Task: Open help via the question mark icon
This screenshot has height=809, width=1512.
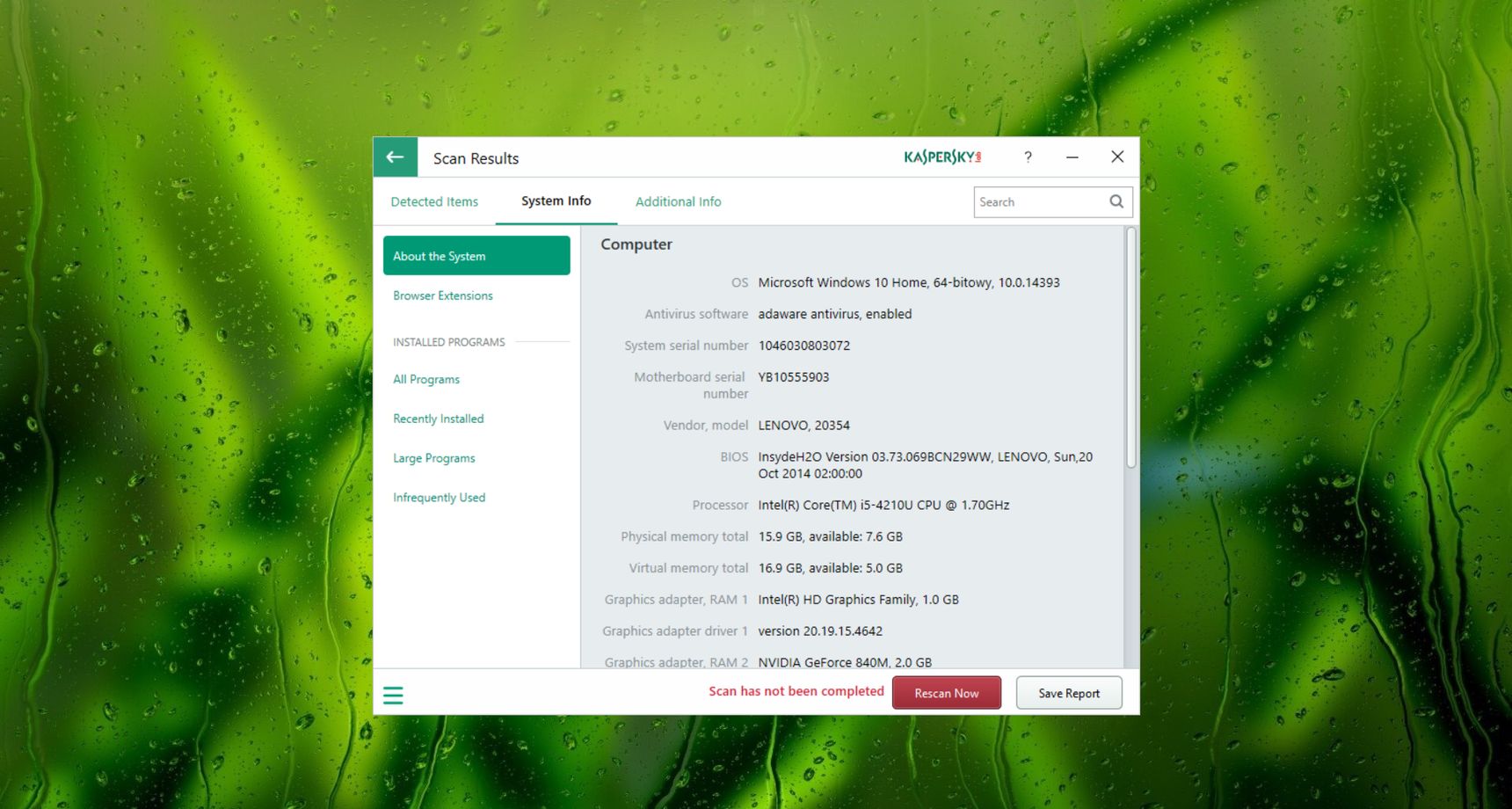Action: point(1028,157)
